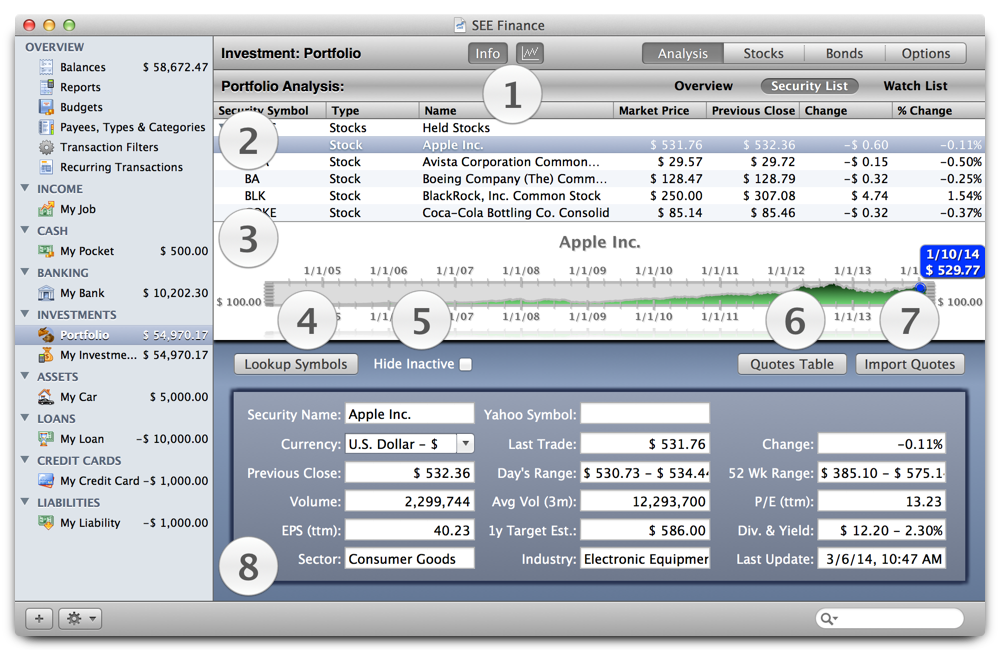1000x650 pixels.
Task: Click the Previous Close column header
Action: coord(753,110)
